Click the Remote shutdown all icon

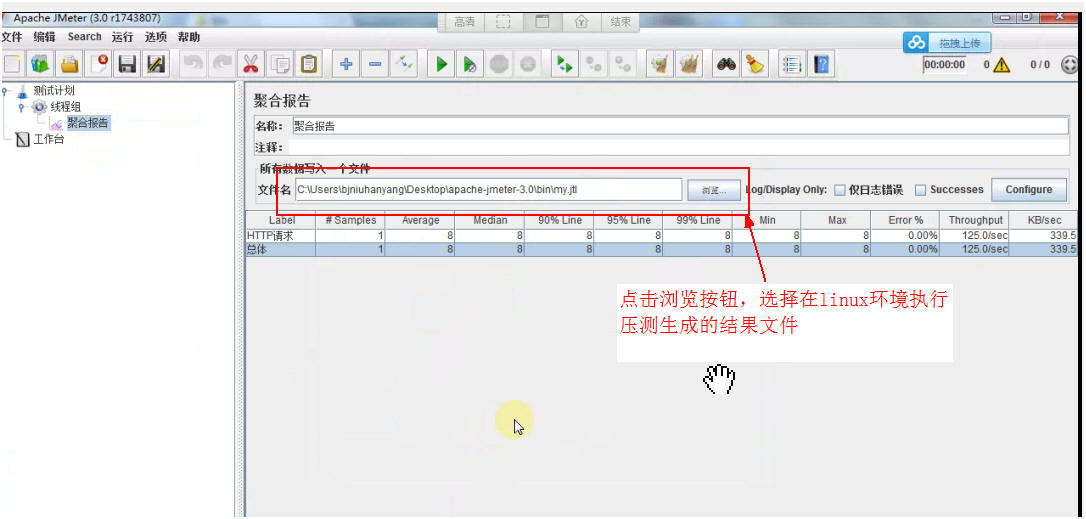623,65
